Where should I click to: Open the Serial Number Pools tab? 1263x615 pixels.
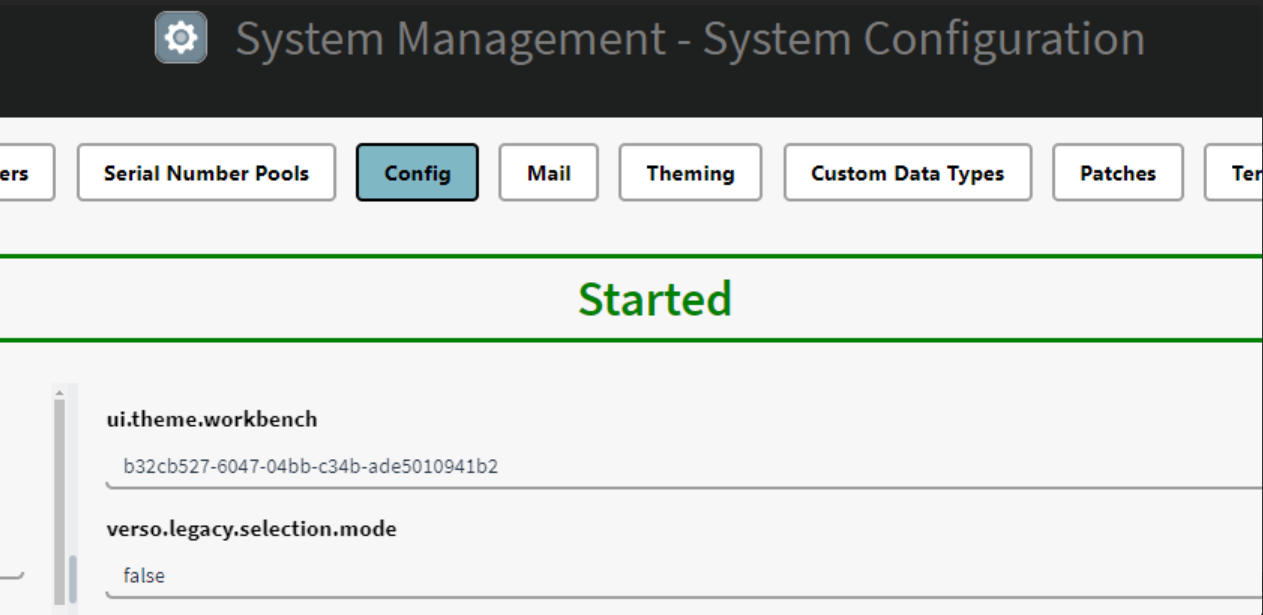point(206,173)
